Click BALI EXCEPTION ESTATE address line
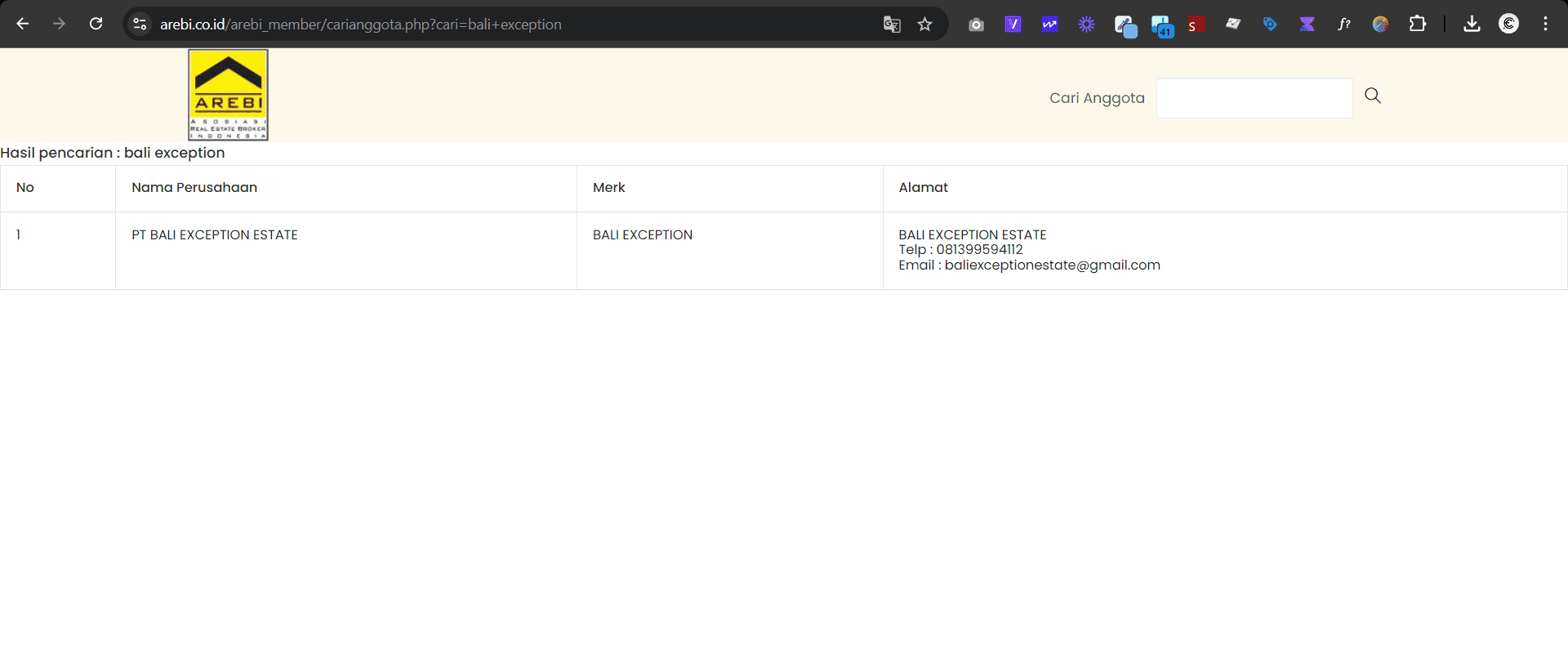The height and width of the screenshot is (660, 1568). 973,234
